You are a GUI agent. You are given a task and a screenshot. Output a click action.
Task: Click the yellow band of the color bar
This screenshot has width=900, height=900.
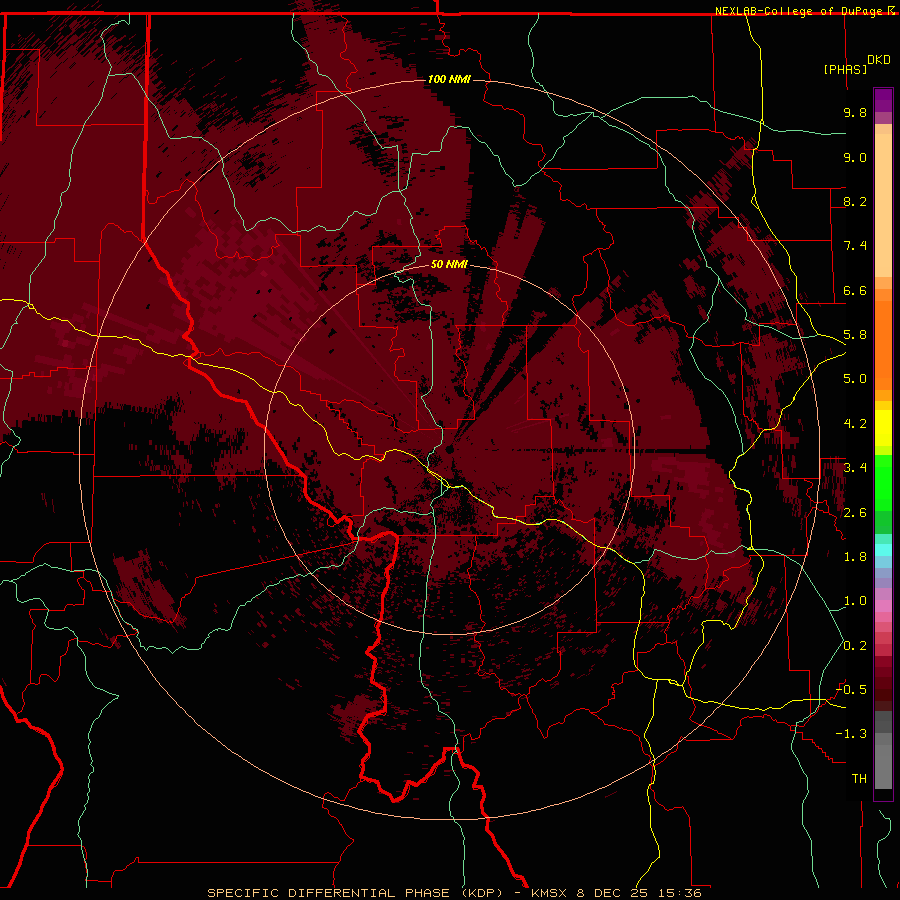tap(883, 428)
